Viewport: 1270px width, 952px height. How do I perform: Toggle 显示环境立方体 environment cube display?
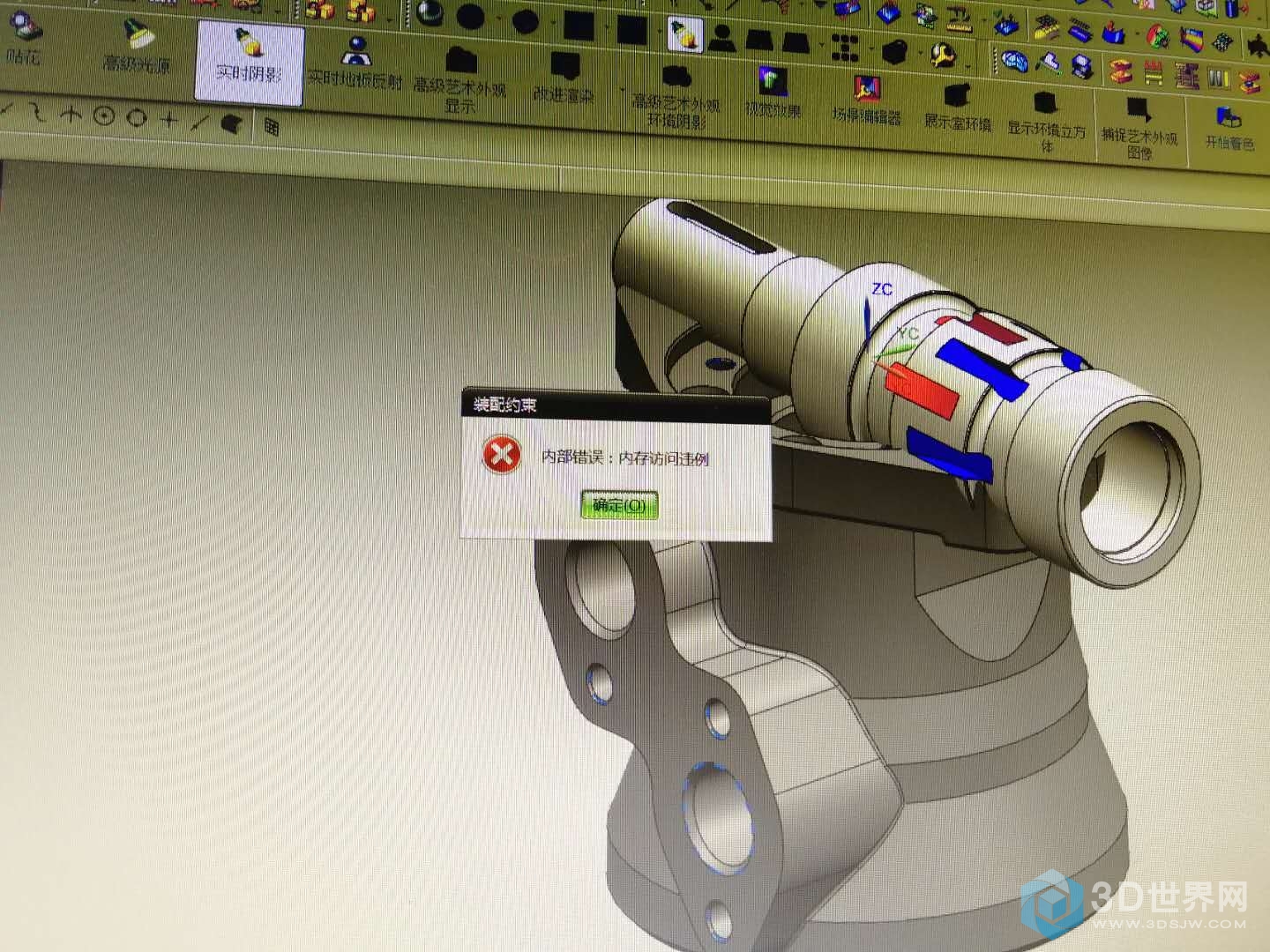click(x=1047, y=121)
